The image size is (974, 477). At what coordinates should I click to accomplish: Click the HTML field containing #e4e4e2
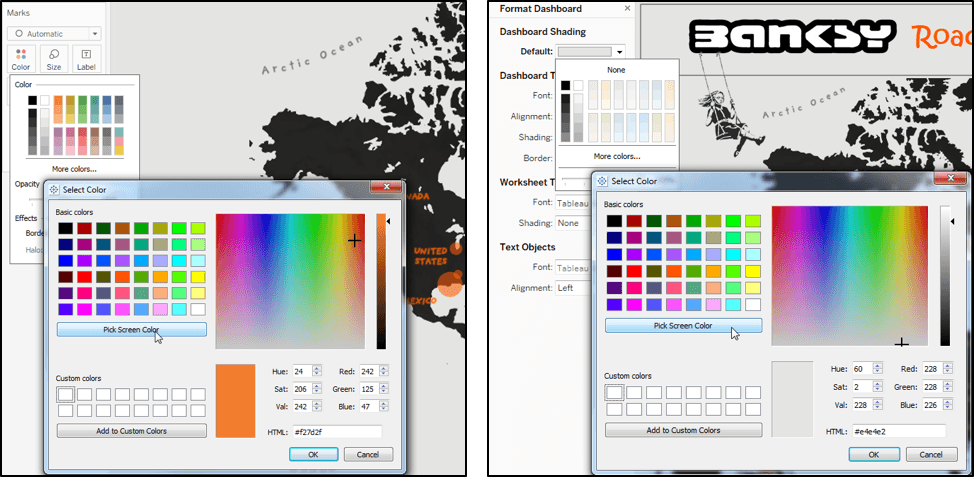[898, 431]
